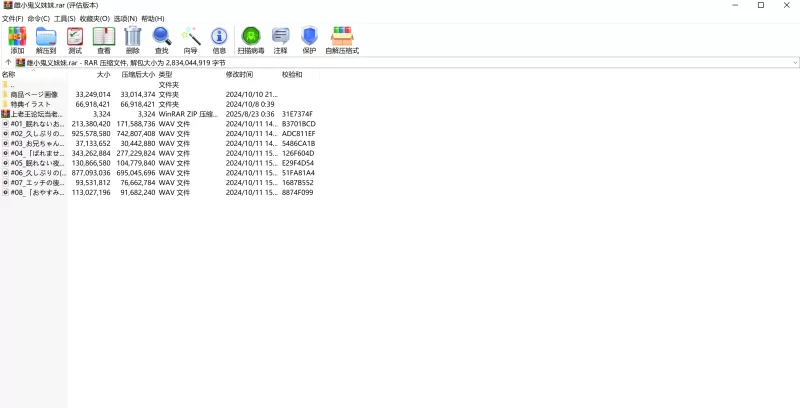This screenshot has width=800, height=408.
Task: Show archive 信息 (Info) icon
Action: 219,40
